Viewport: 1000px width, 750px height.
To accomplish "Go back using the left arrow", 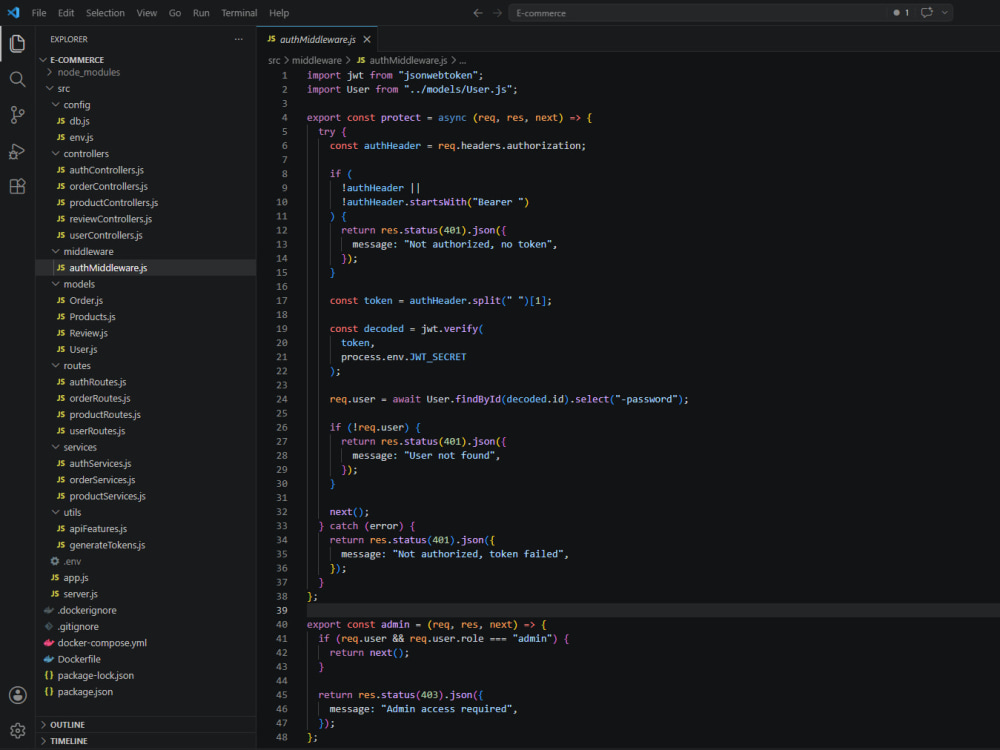I will [478, 13].
